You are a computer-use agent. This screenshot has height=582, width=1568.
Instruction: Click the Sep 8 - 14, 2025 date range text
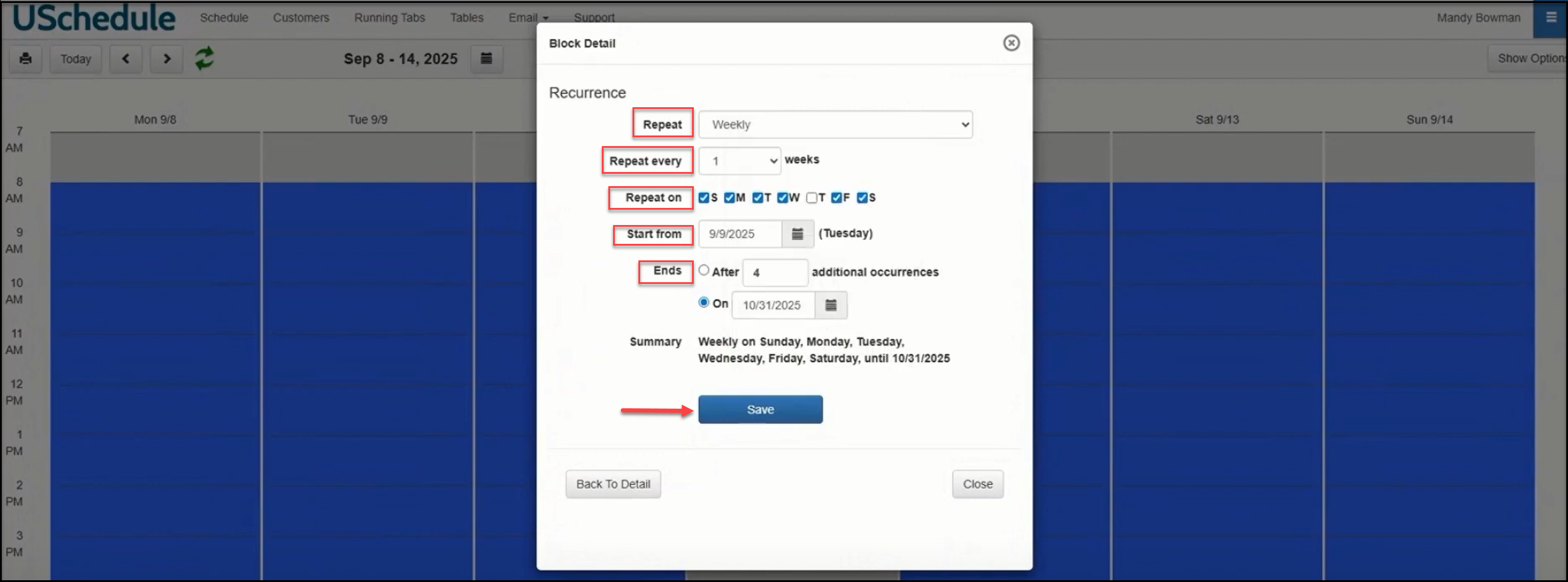pyautogui.click(x=400, y=59)
